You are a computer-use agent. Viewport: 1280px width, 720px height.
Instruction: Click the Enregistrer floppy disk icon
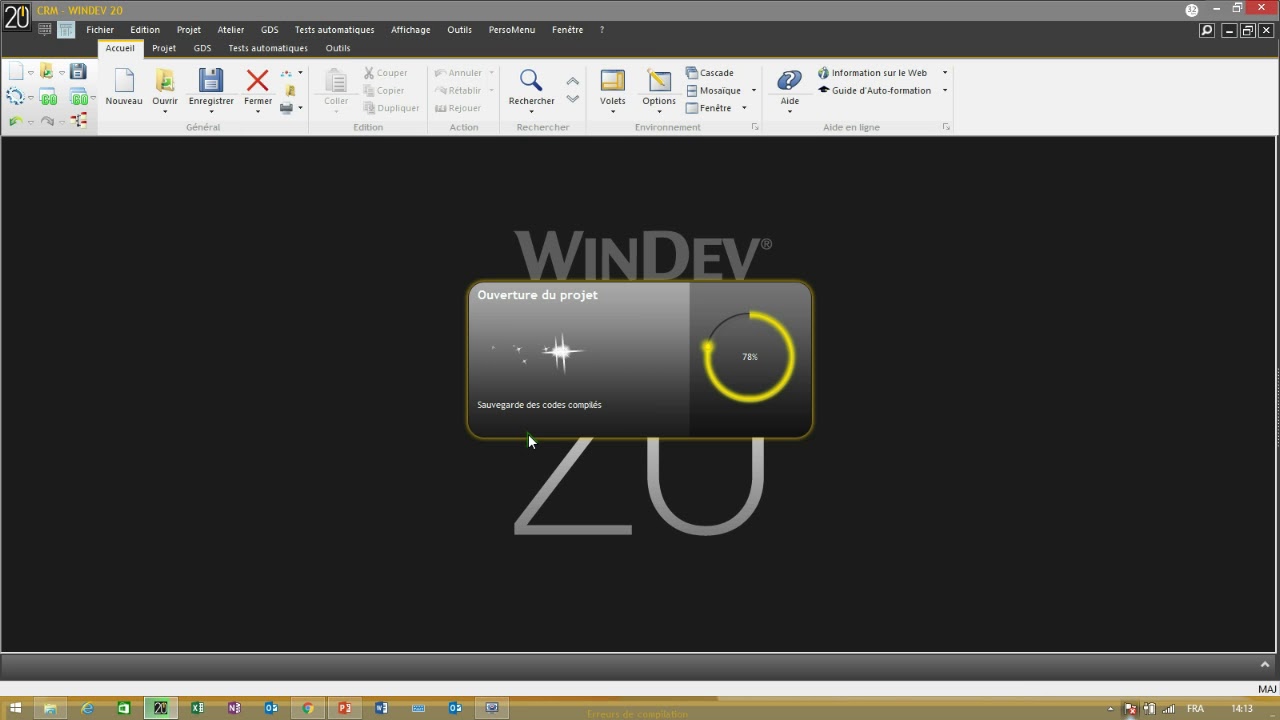tap(210, 81)
